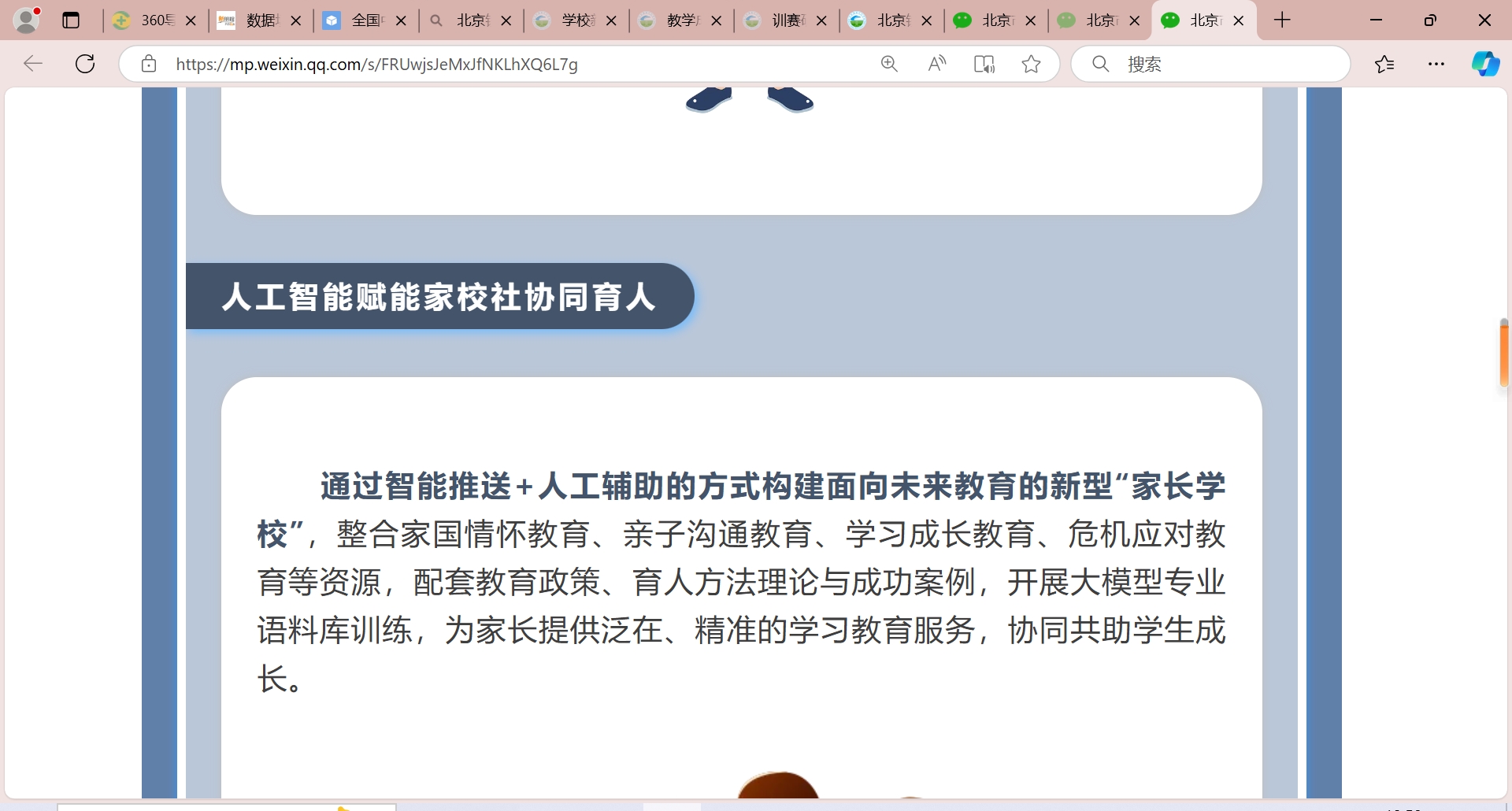Click the orange vertical scrollbar thumb
This screenshot has height=811, width=1512.
[1503, 353]
